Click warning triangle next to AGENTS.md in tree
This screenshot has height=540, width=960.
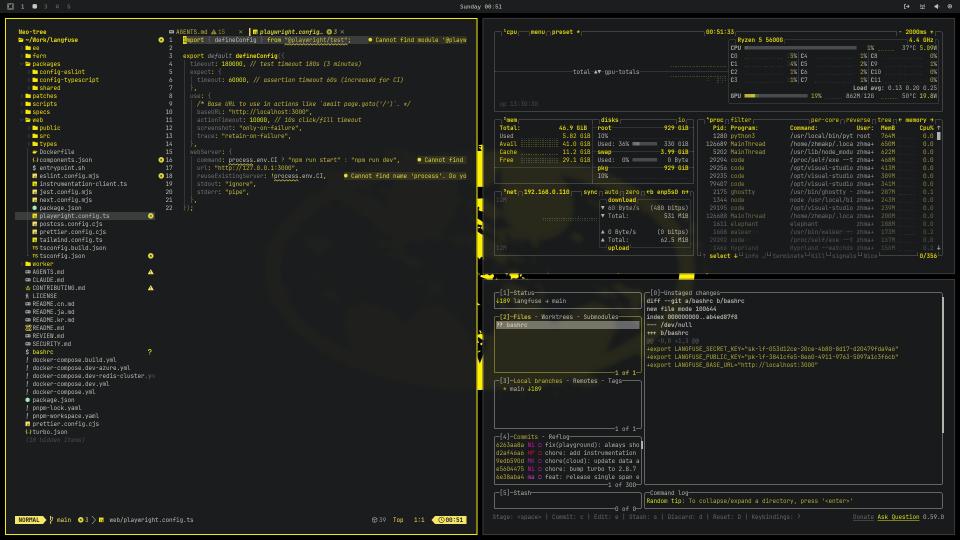click(151, 272)
